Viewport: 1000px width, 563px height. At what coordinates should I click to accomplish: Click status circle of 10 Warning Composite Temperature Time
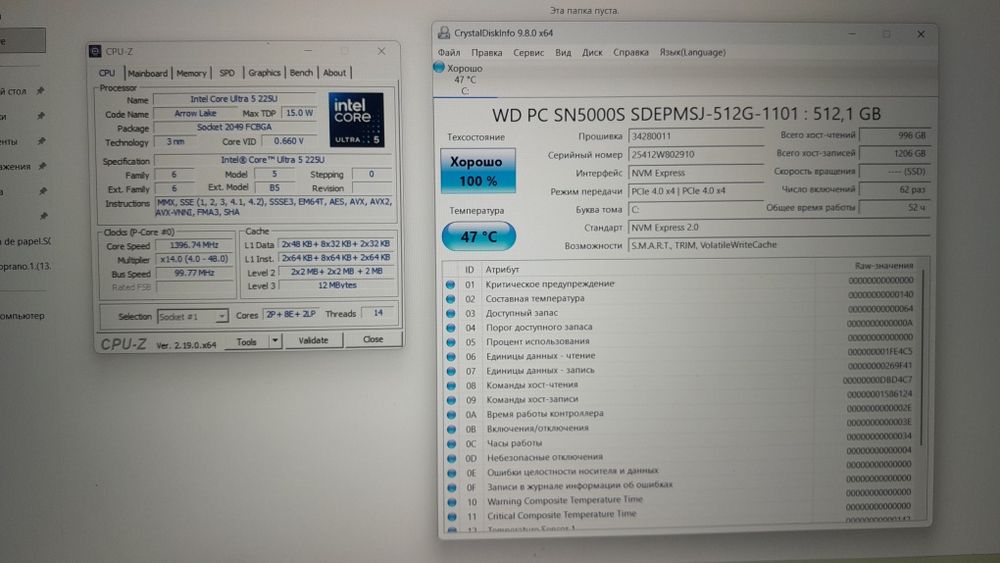452,502
